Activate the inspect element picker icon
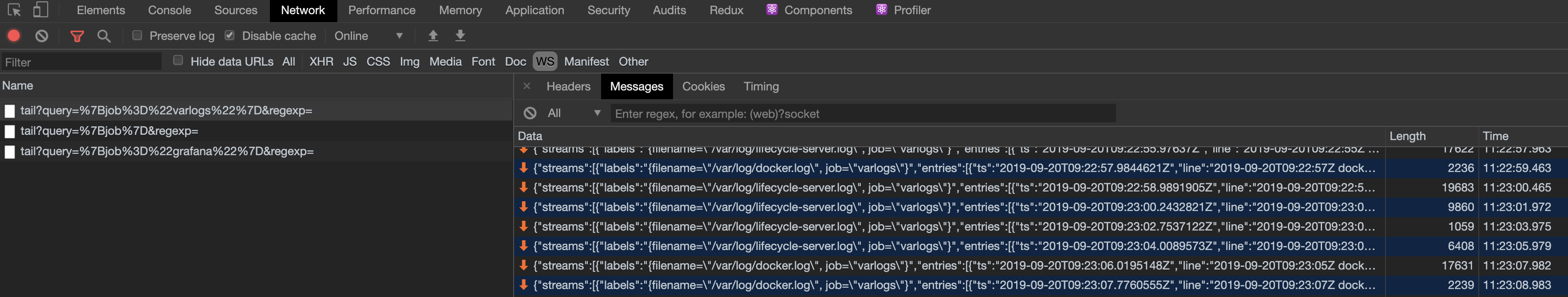 pos(14,10)
